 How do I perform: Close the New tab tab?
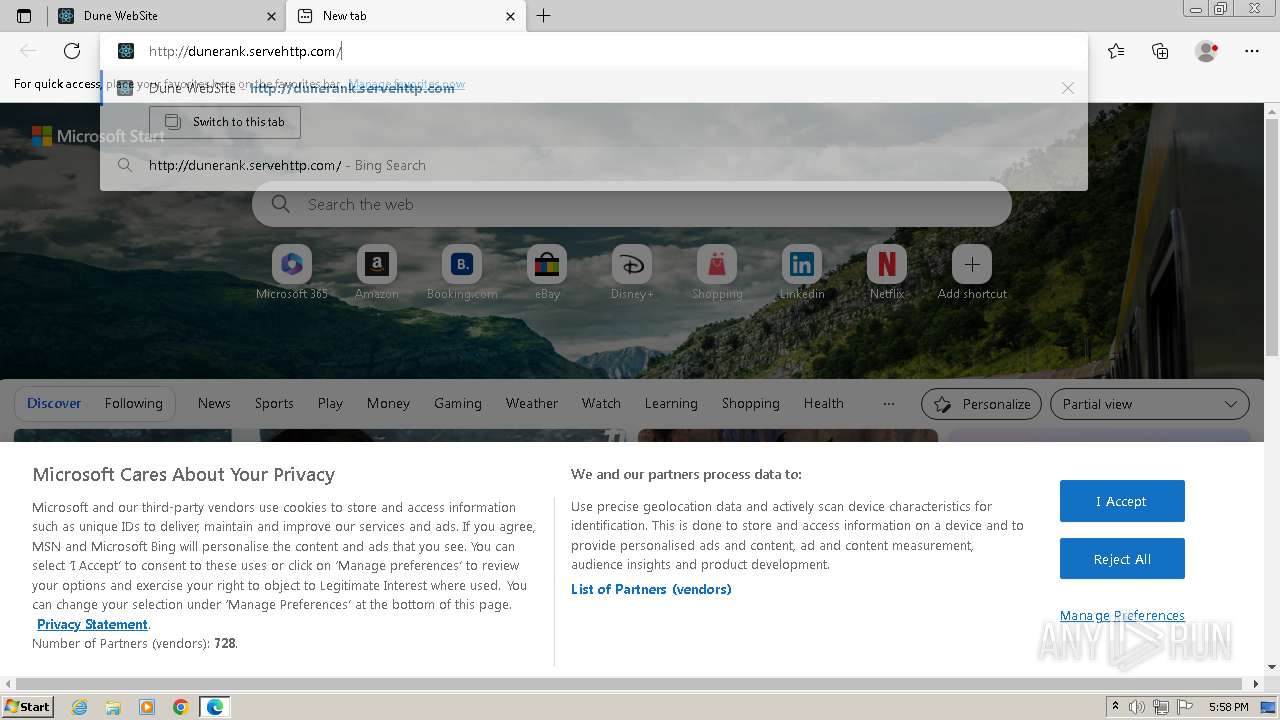pos(510,16)
